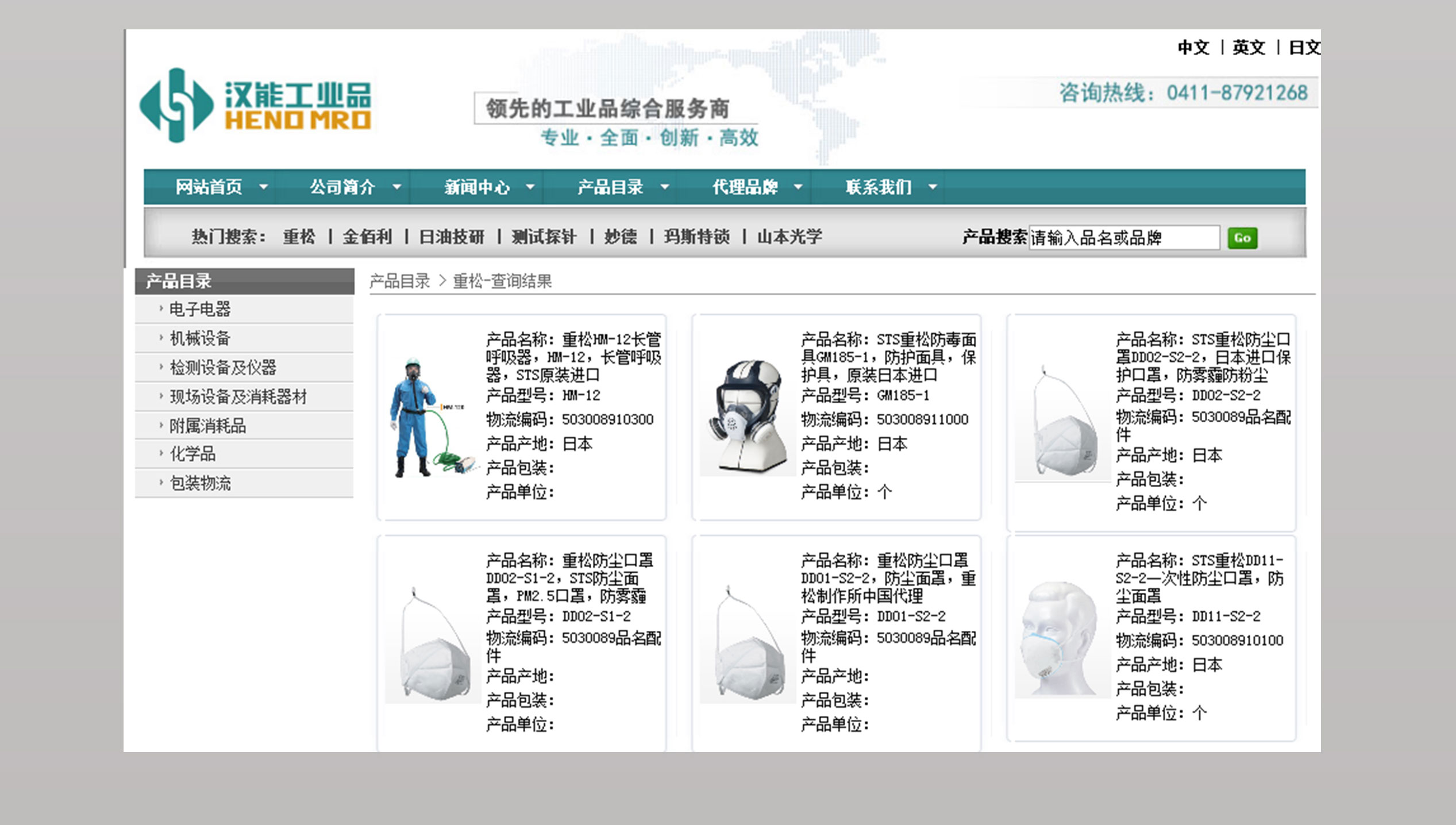Viewport: 1456px width, 825px height.
Task: Open the 检测设备及仪器 sidebar category
Action: pos(223,367)
